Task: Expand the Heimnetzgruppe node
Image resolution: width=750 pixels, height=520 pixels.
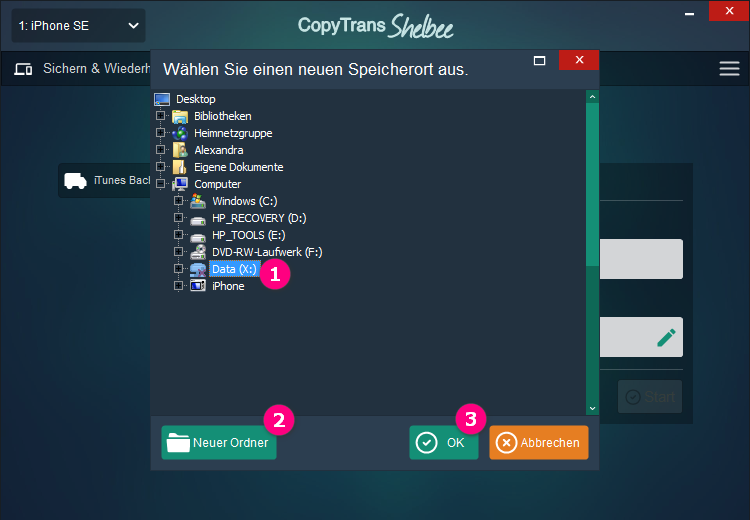Action: (160, 133)
